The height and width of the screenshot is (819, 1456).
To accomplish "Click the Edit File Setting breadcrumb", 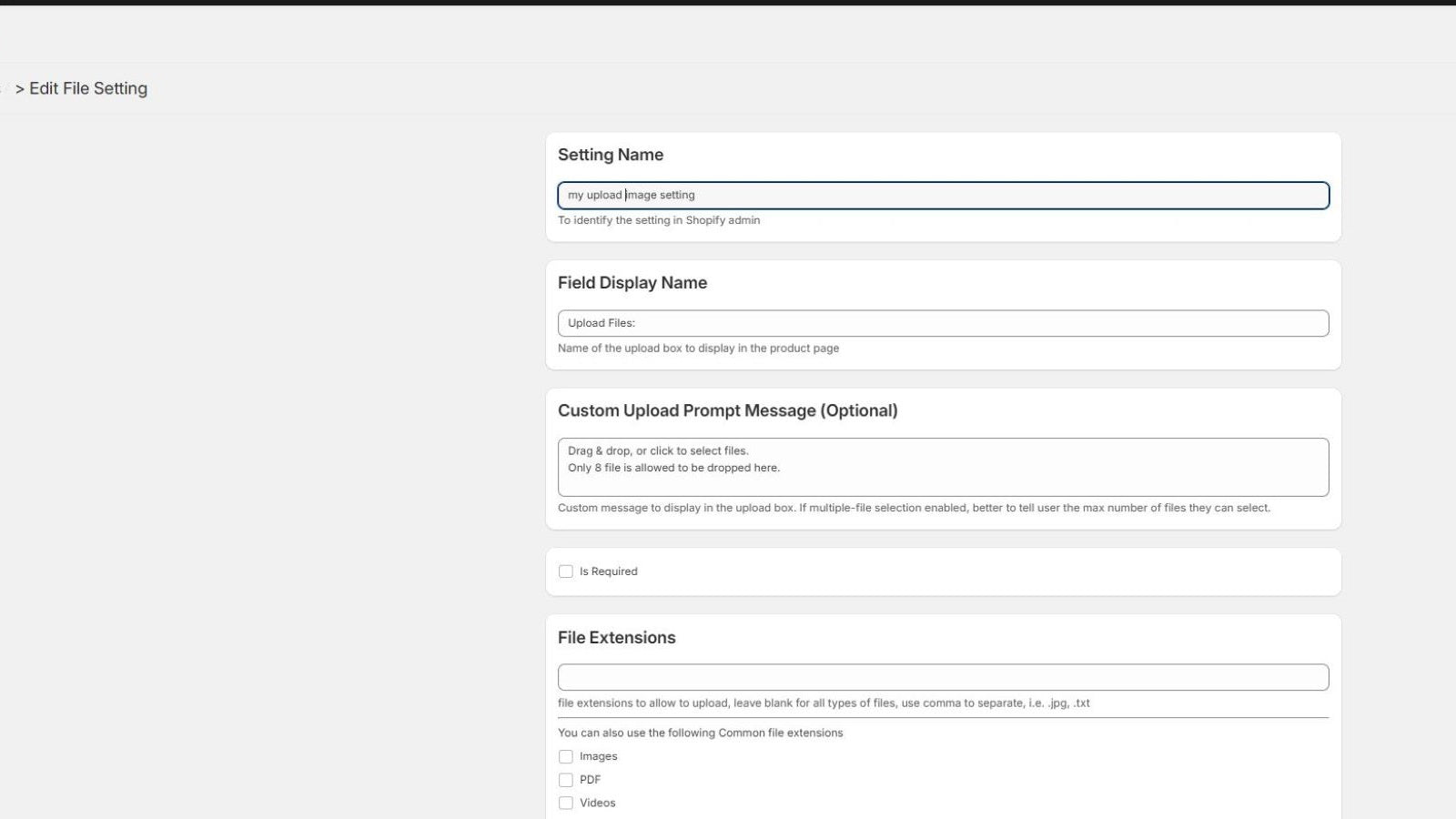I will point(88,88).
